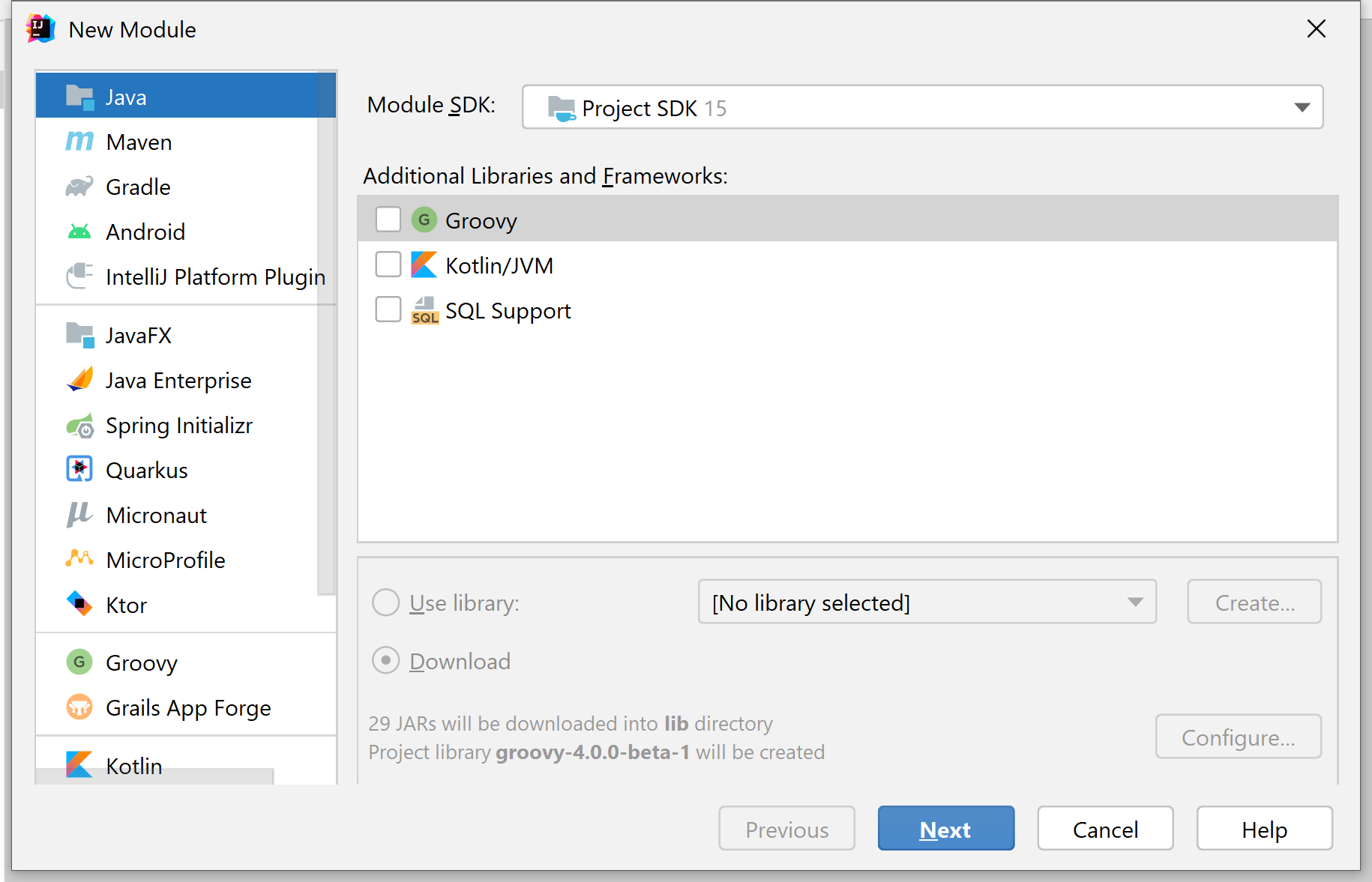This screenshot has width=1372, height=882.
Task: Click the 'JavaFX' label text
Action: pyautogui.click(x=139, y=335)
